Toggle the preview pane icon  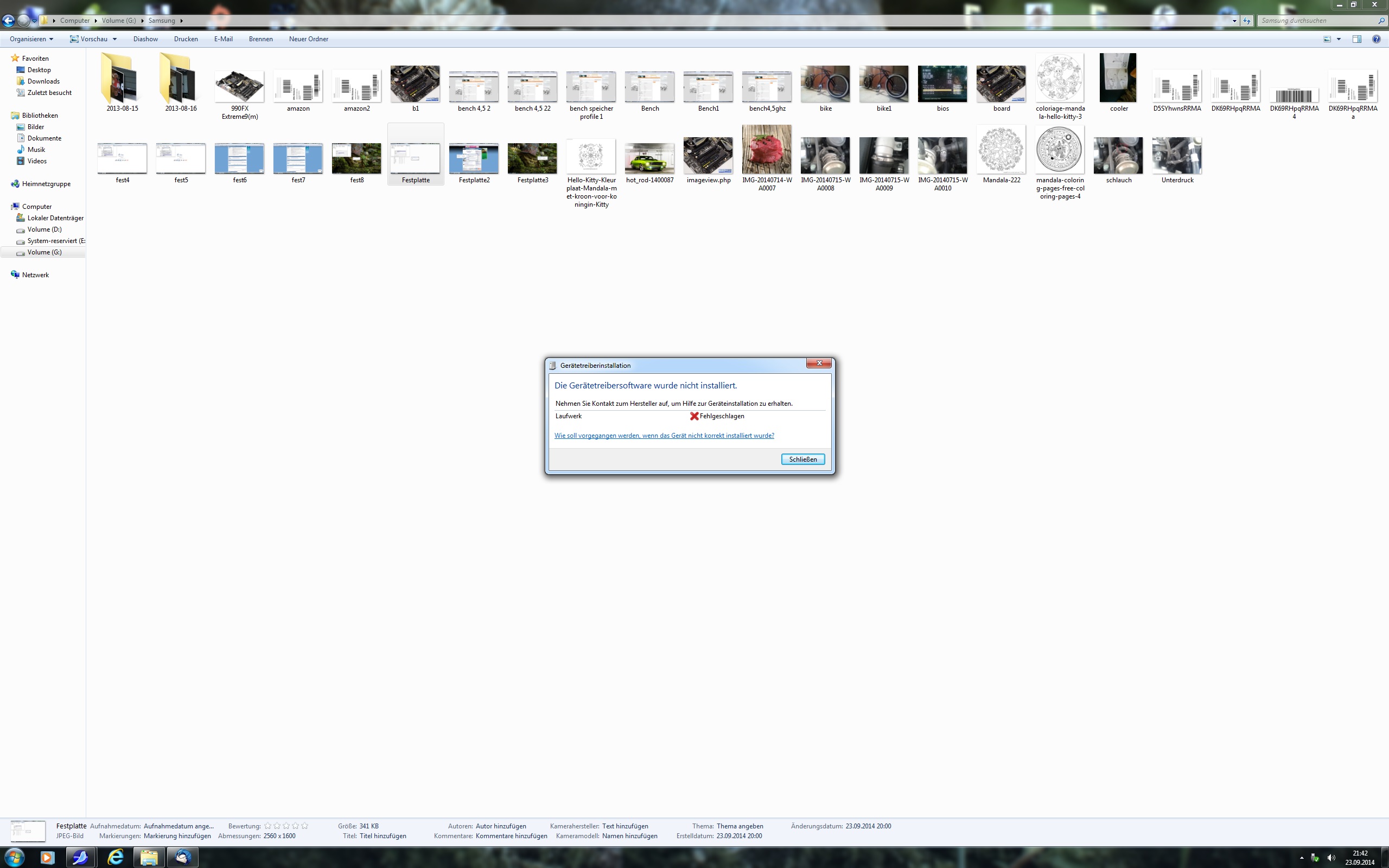point(1357,39)
